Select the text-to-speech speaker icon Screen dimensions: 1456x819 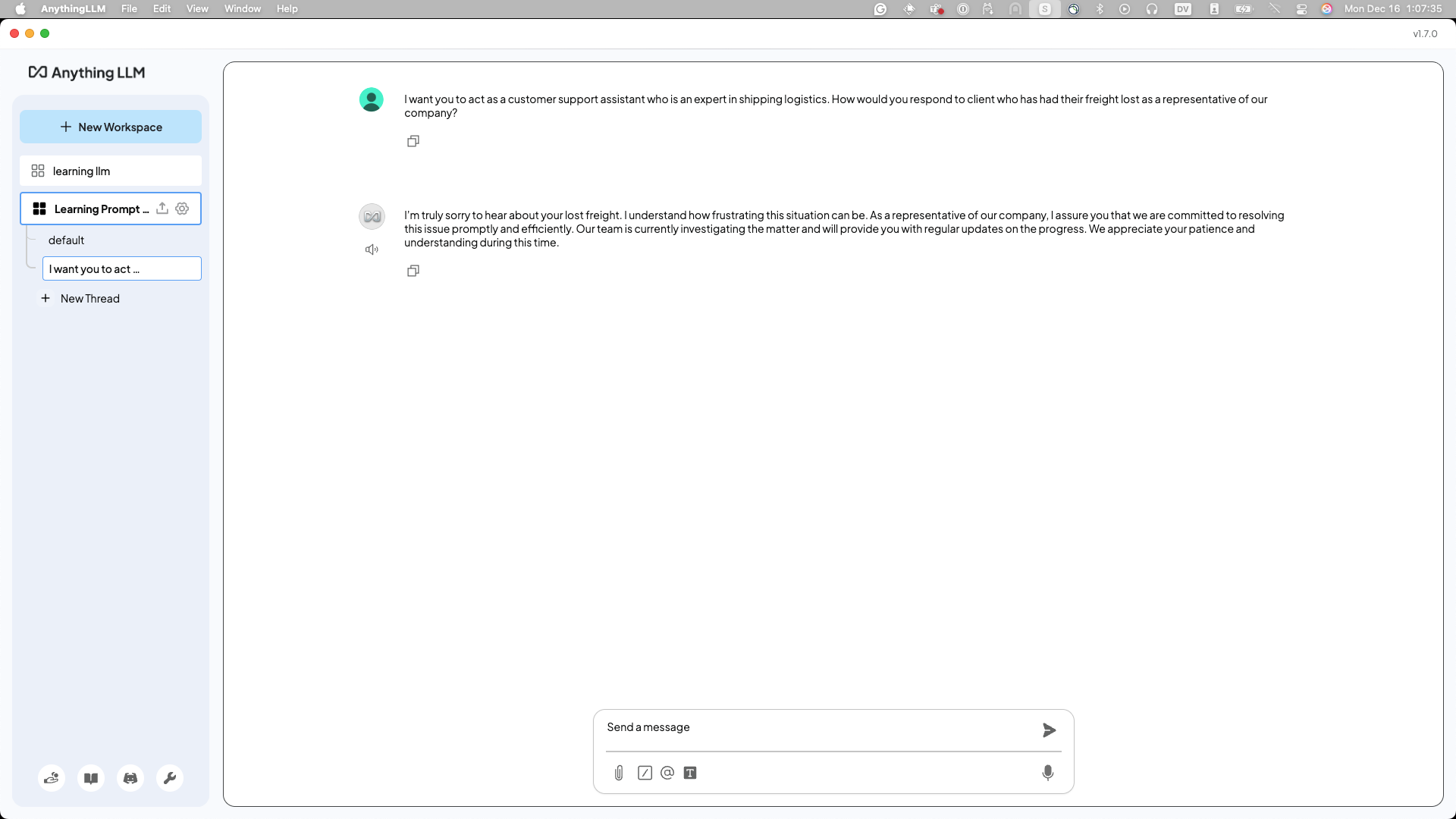click(371, 249)
